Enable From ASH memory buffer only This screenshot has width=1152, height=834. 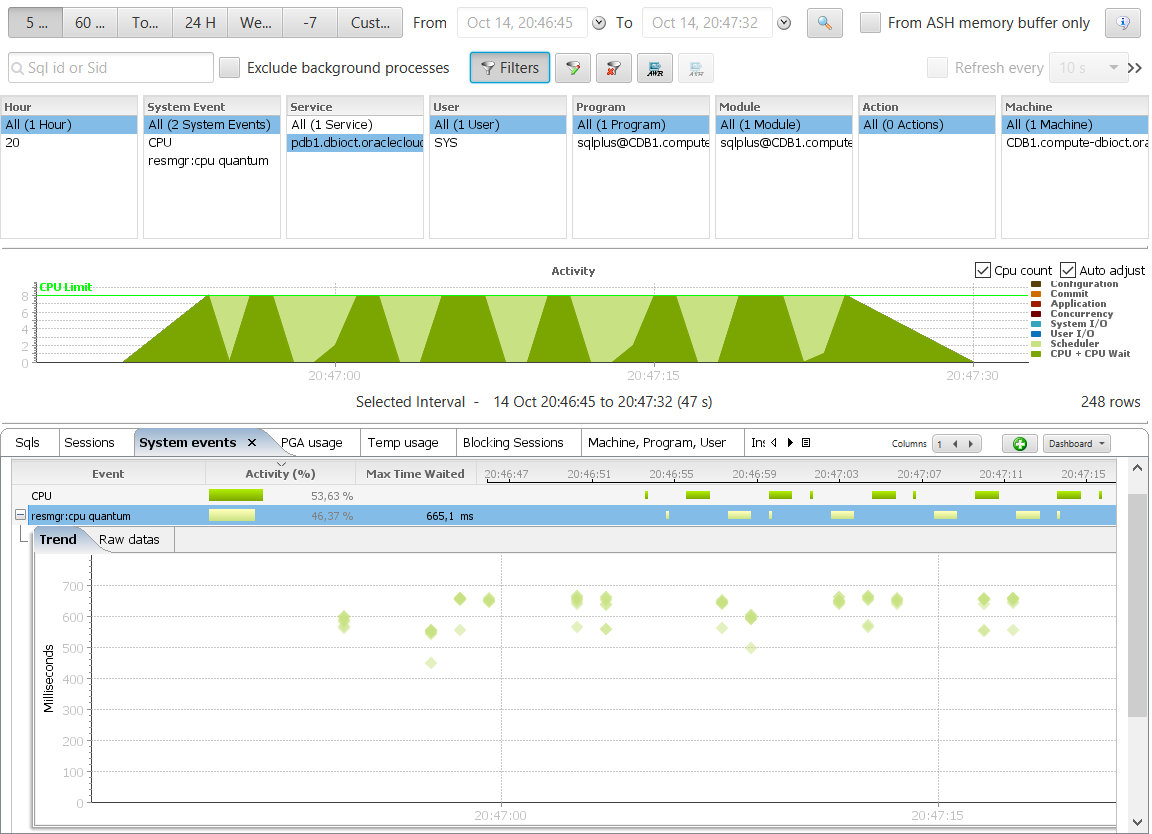[x=871, y=22]
